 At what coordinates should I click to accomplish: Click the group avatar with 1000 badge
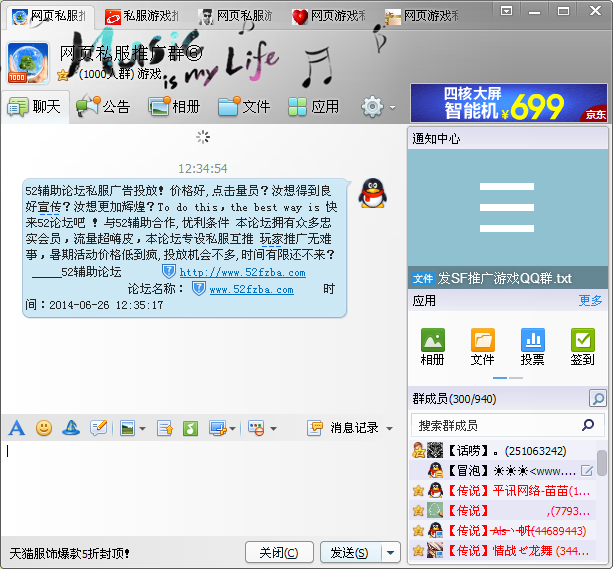point(28,63)
